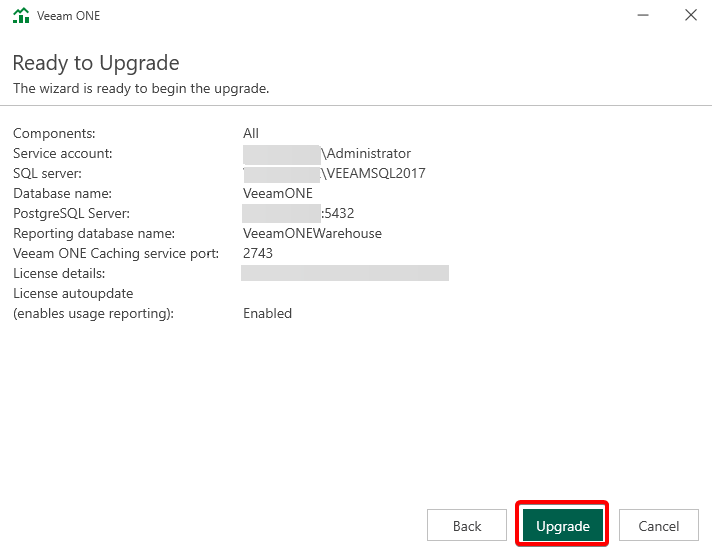This screenshot has width=712, height=557.
Task: Select the 'VeeamONE' database name value
Action: coord(278,193)
